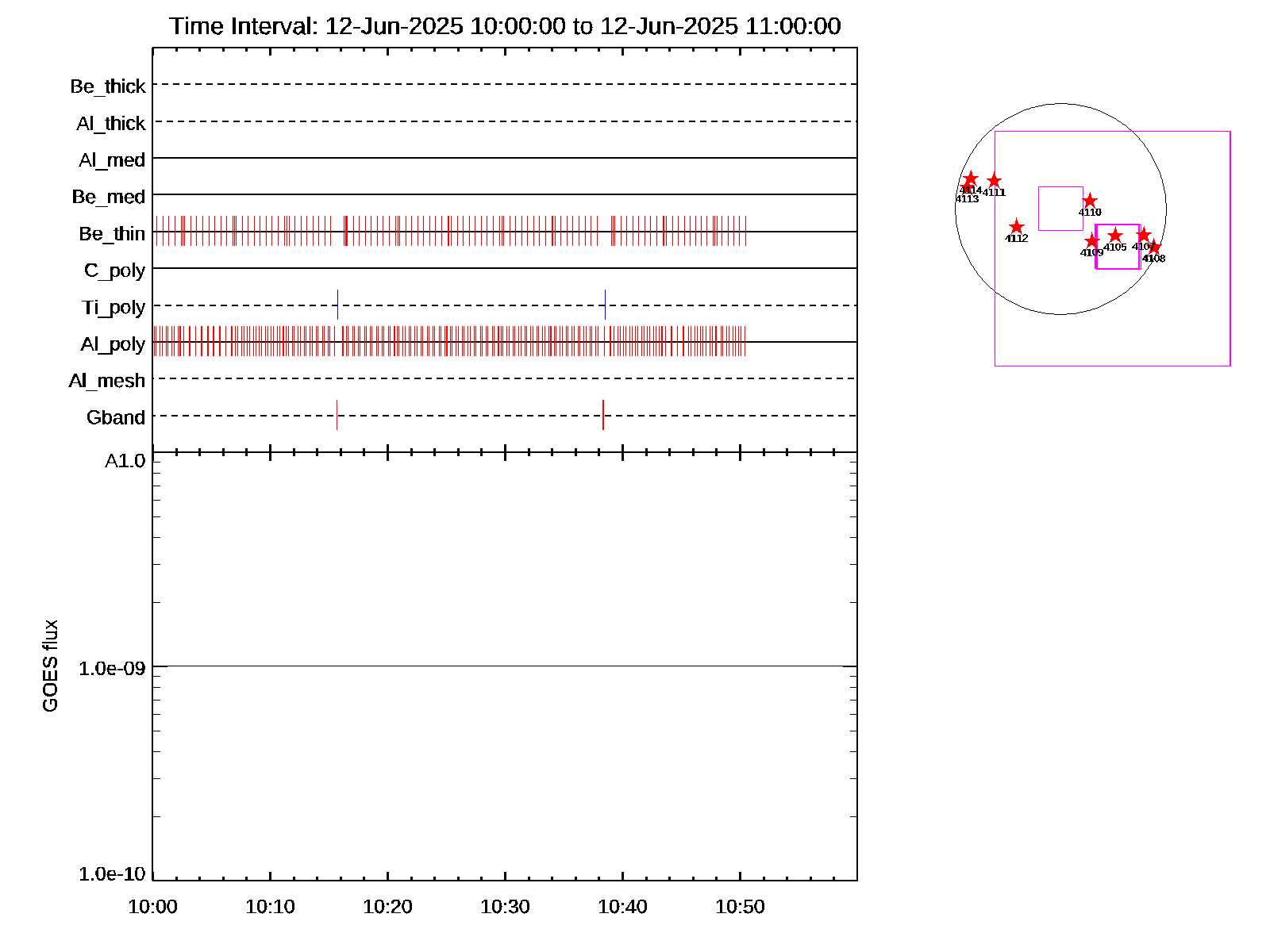Select the red star for region 4111
Viewport: 1270px width, 952px height.
[994, 181]
